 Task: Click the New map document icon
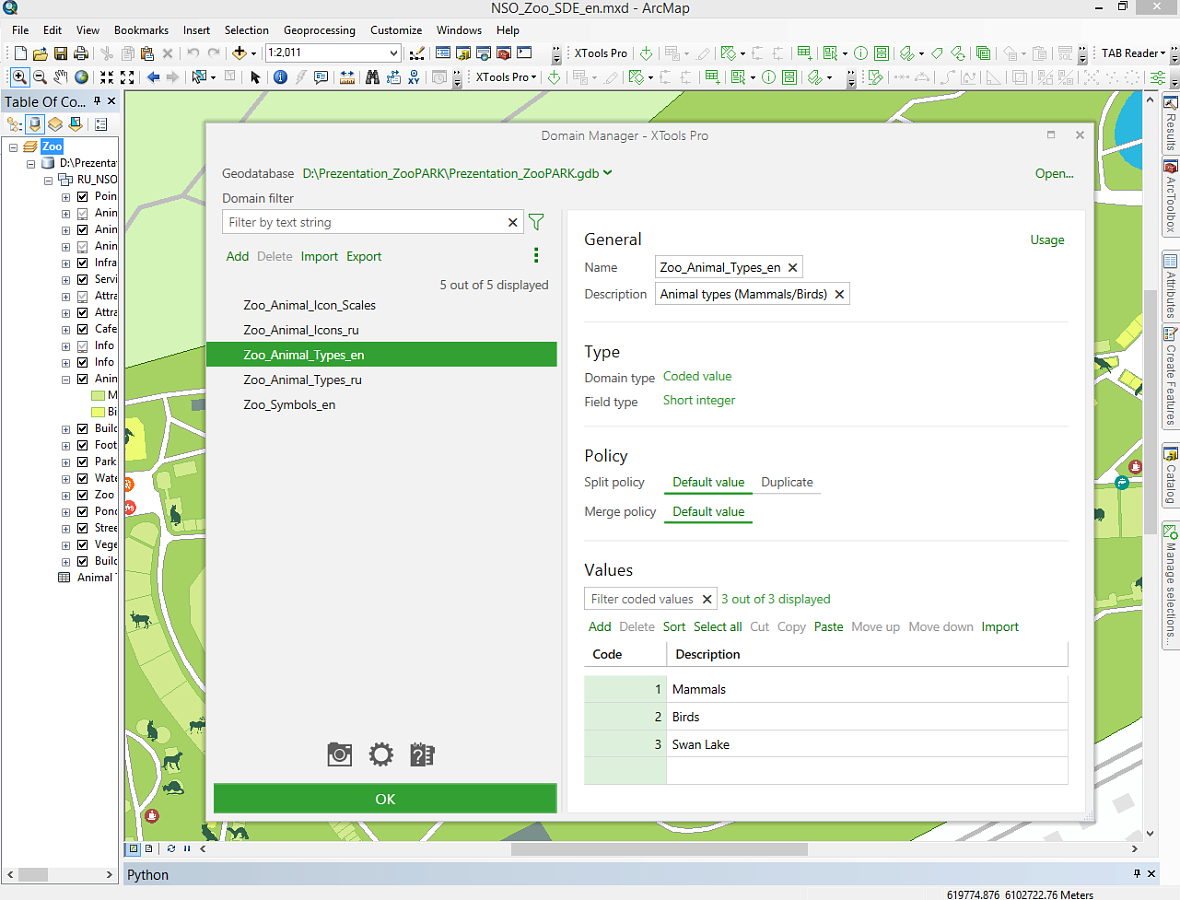20,53
